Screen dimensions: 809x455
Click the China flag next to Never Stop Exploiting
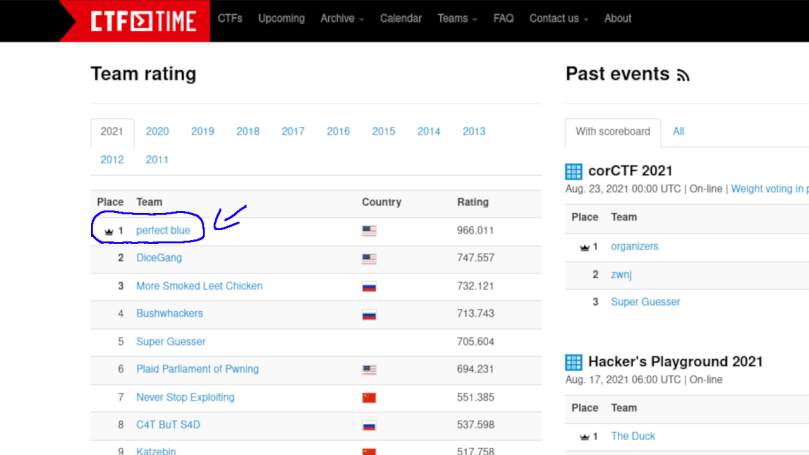(369, 398)
